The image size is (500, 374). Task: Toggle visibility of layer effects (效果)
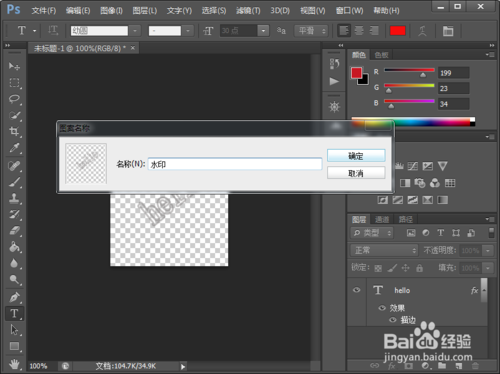tap(382, 308)
